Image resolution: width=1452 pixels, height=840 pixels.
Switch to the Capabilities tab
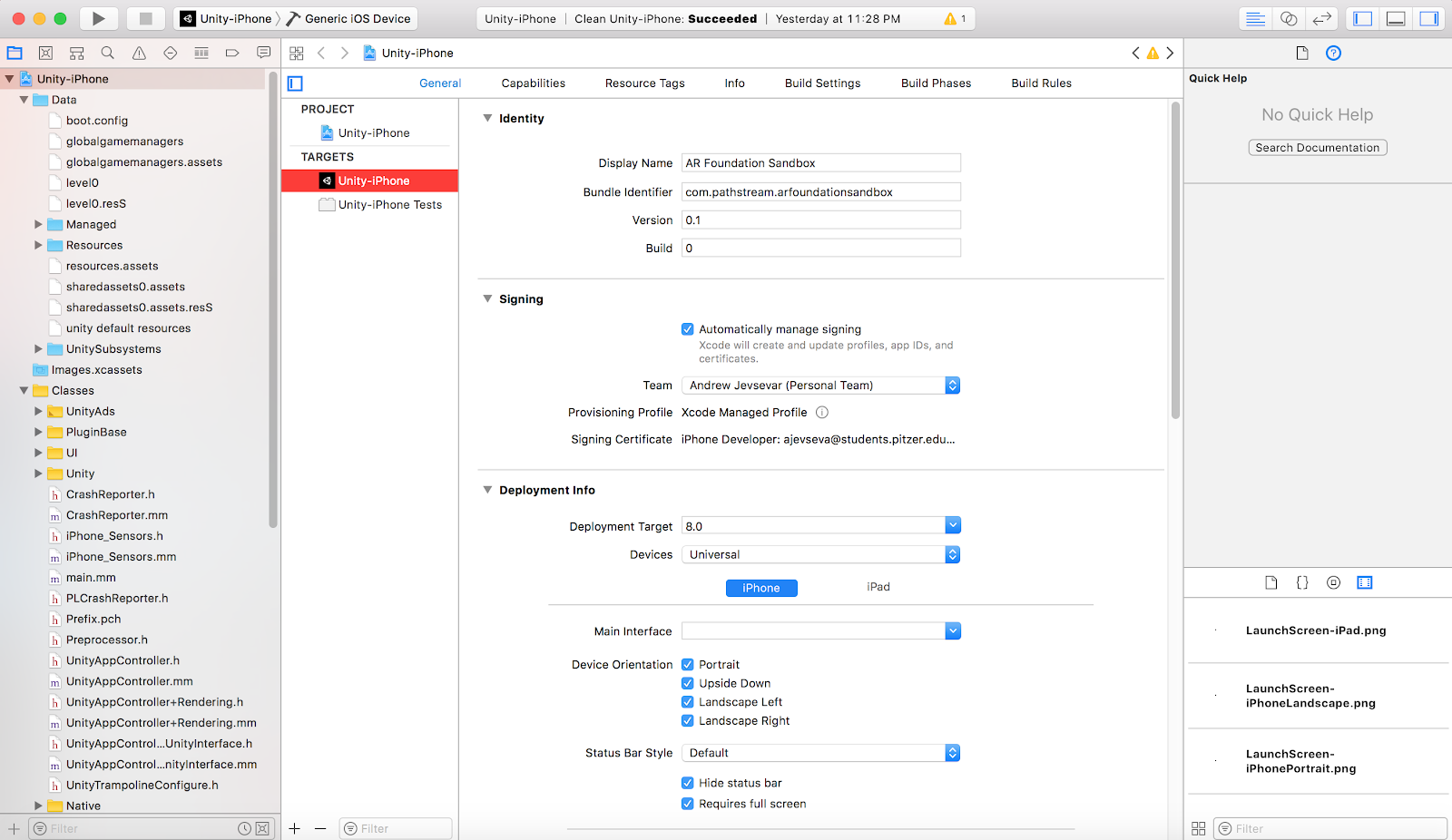tap(534, 83)
